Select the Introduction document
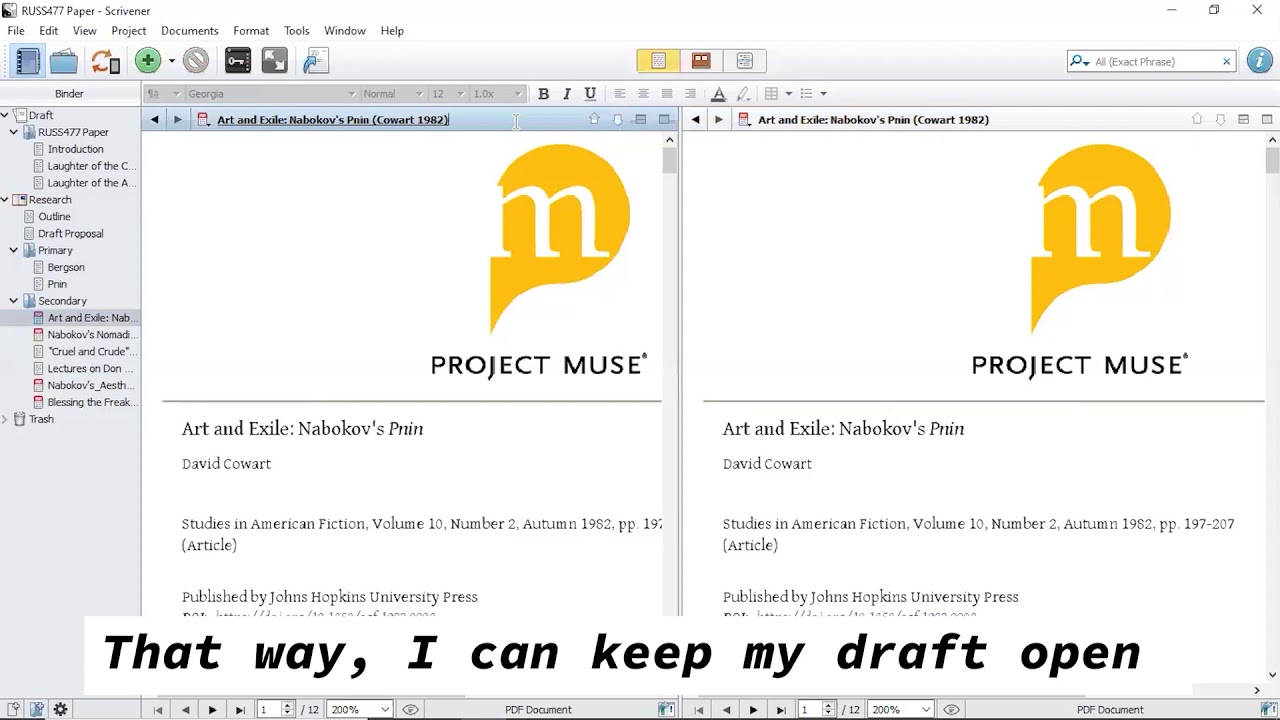Image resolution: width=1280 pixels, height=720 pixels. click(x=75, y=149)
